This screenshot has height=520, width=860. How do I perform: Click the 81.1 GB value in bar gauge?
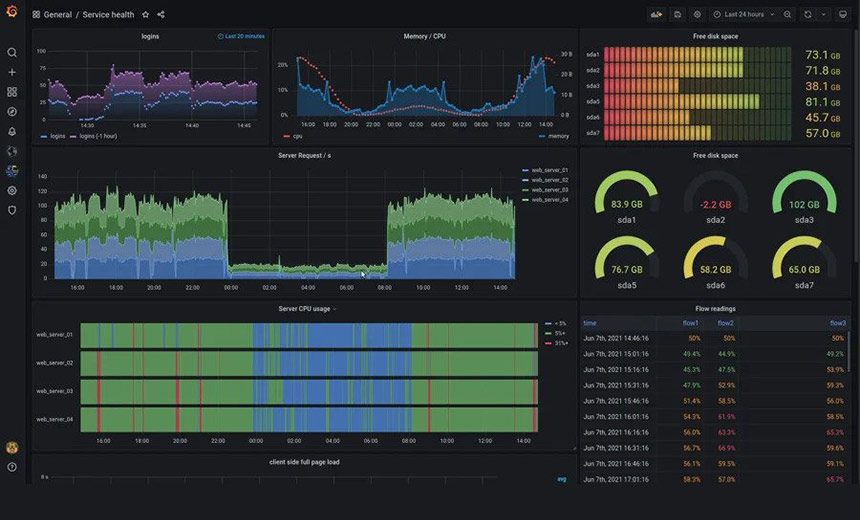click(x=822, y=102)
